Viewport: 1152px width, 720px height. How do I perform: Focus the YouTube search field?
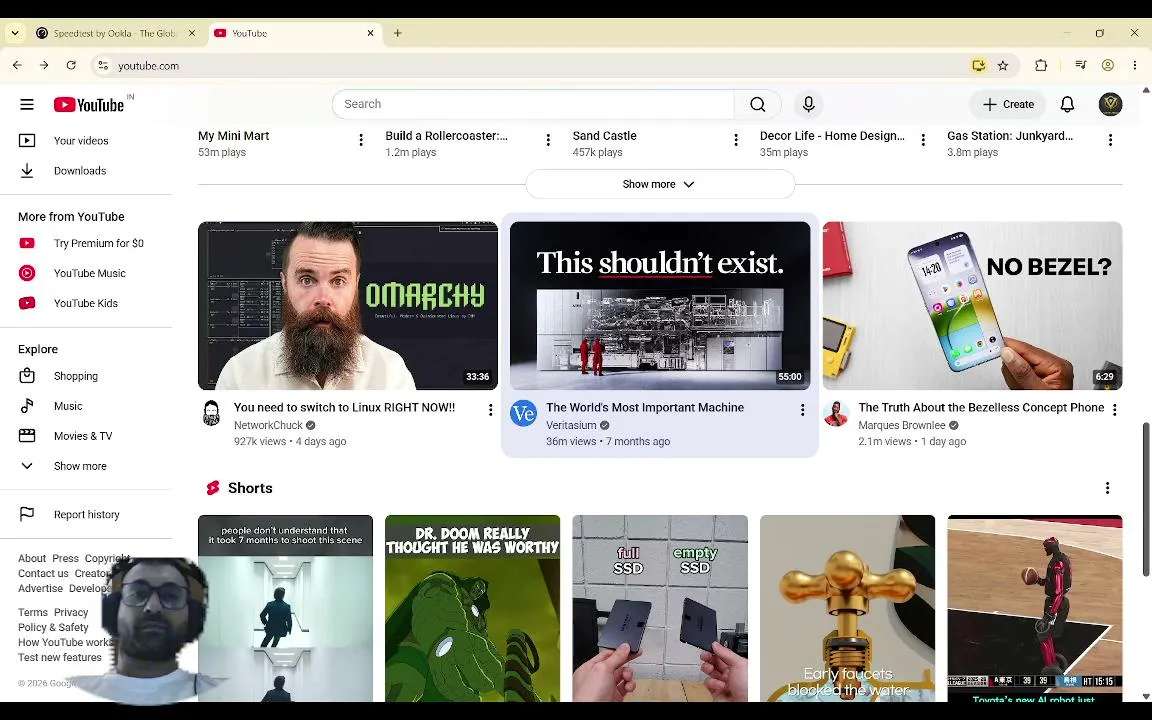tap(533, 104)
